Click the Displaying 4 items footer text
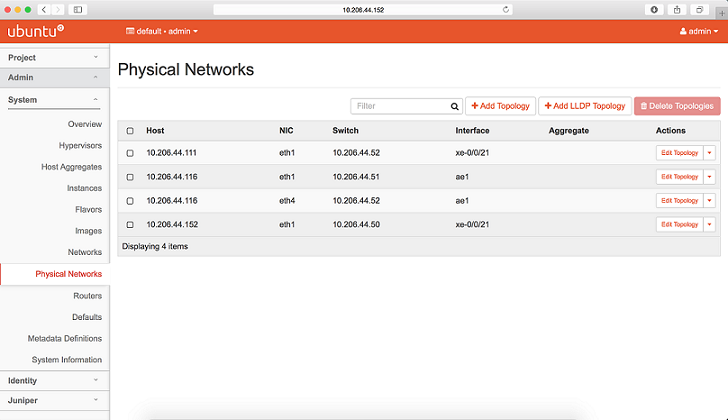The image size is (728, 420). pyautogui.click(x=155, y=246)
